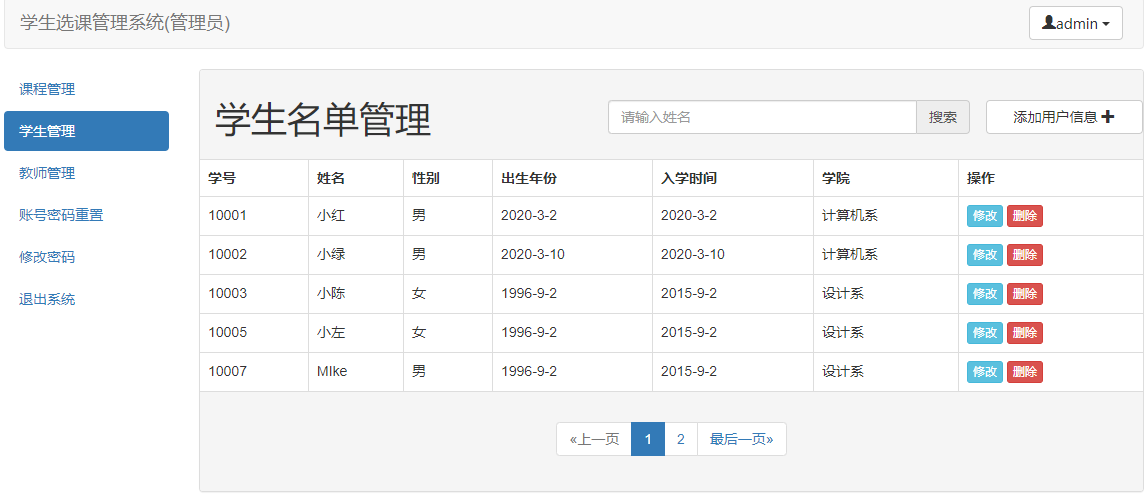Click 删除 for student 10001
The height and width of the screenshot is (494, 1144).
point(1025,216)
